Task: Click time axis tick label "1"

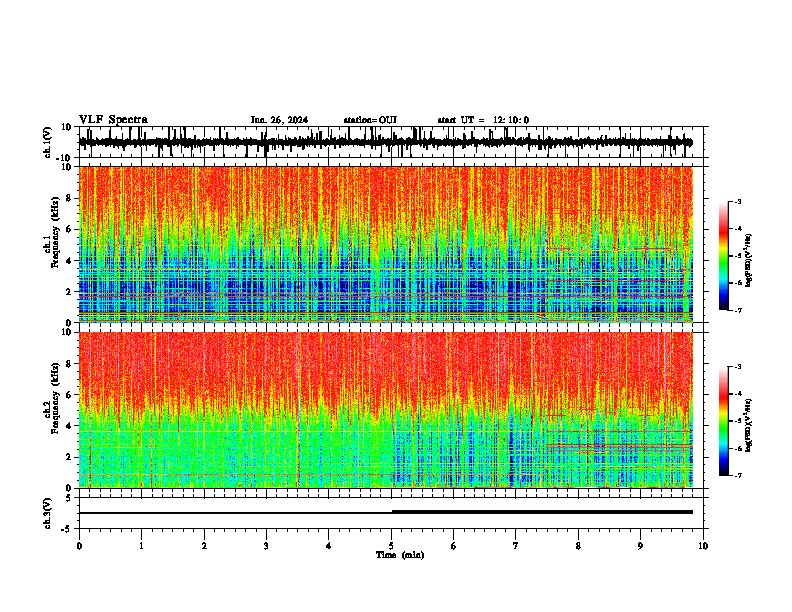Action: click(141, 546)
